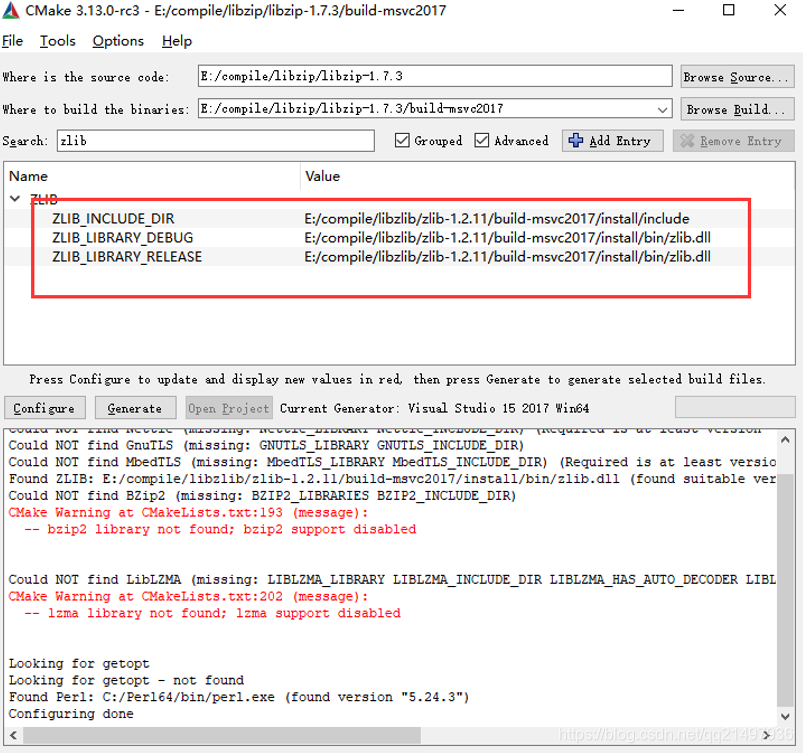Click the 'Configuring done' log line

(x=71, y=714)
